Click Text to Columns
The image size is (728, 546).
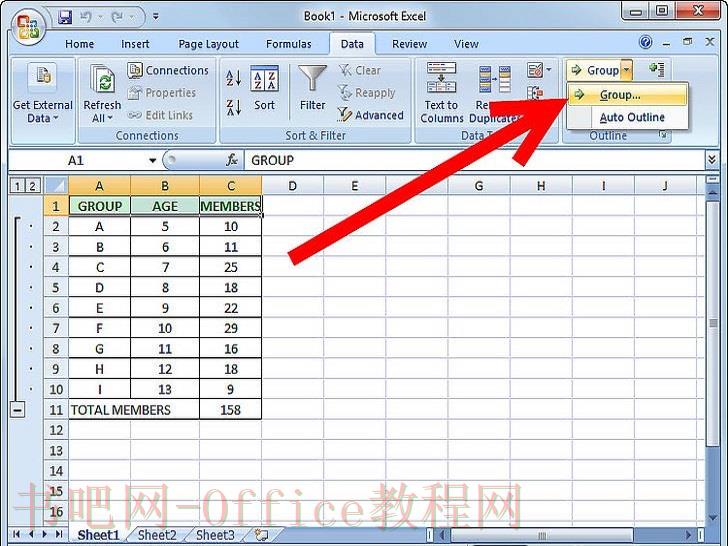point(442,93)
